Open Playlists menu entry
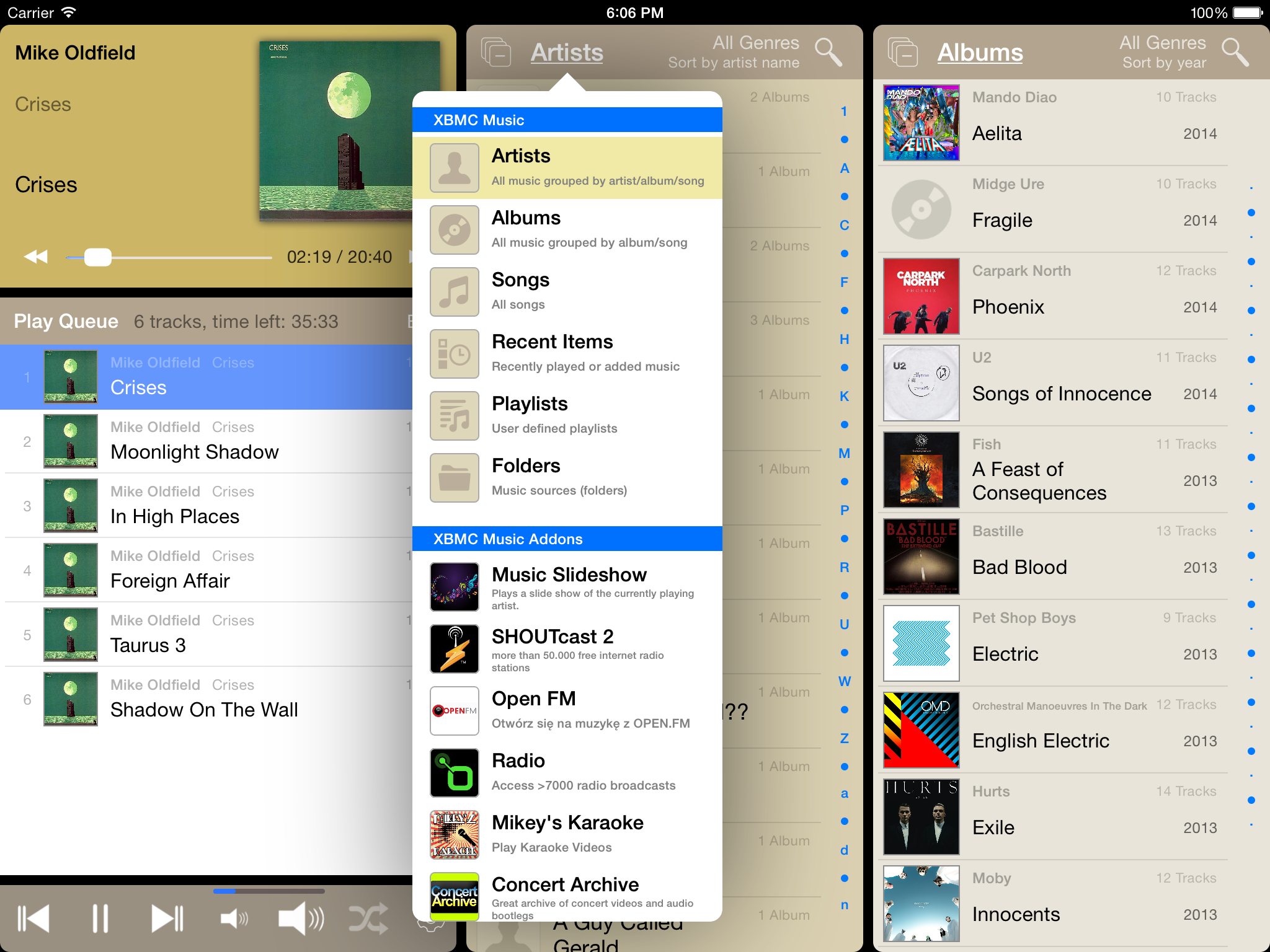Image resolution: width=1270 pixels, height=952 pixels. 567,416
